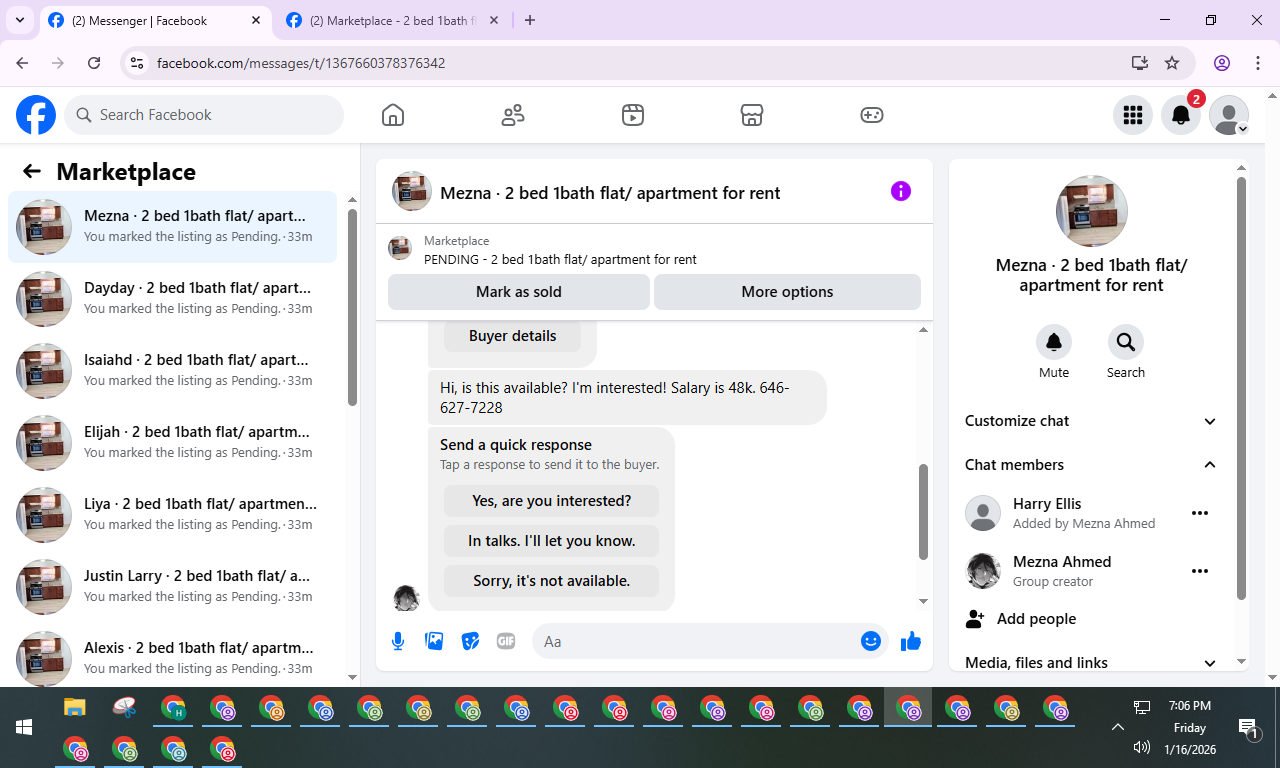Bookmark this page star icon

pos(1172,63)
